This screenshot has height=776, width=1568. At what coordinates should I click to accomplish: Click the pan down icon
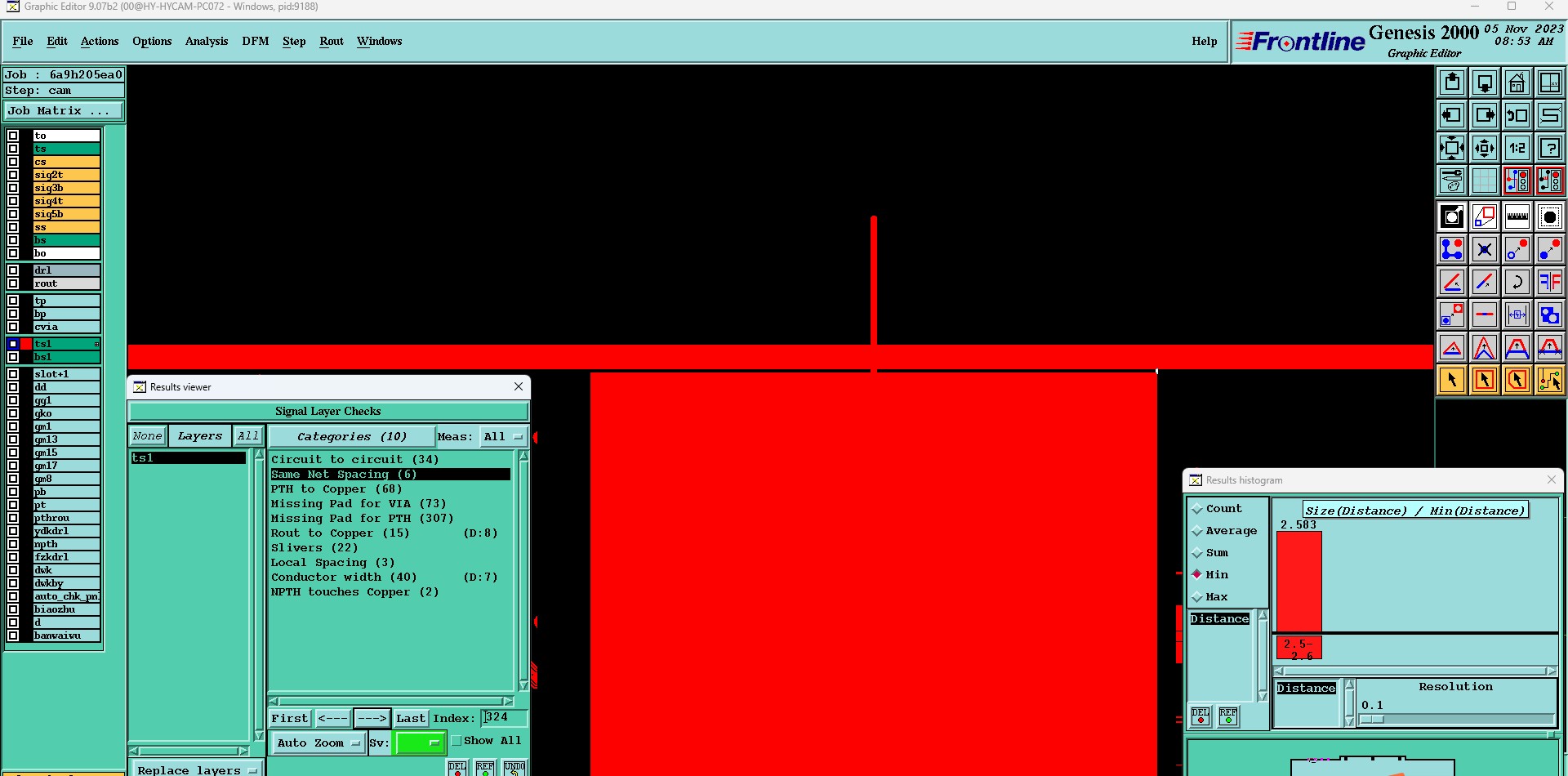tap(1485, 83)
